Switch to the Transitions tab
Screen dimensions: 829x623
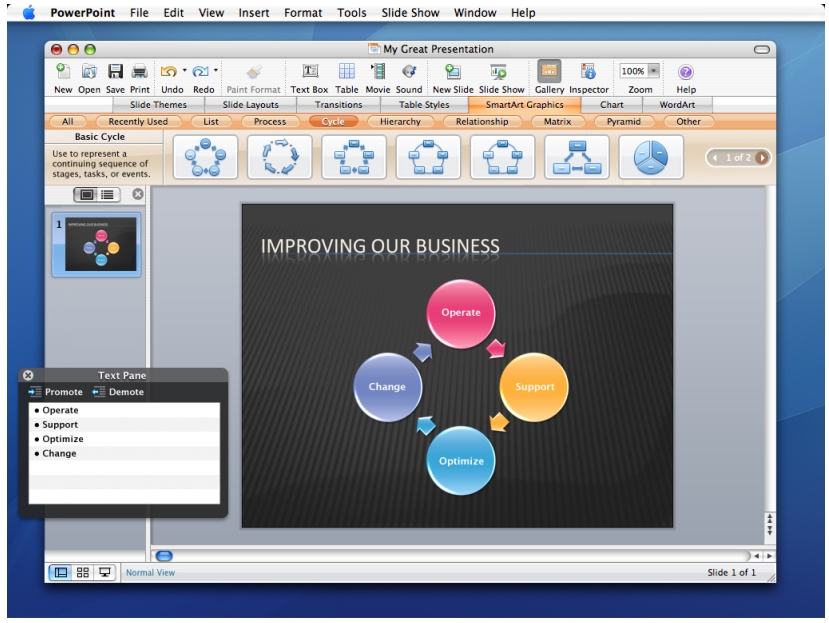pyautogui.click(x=338, y=105)
